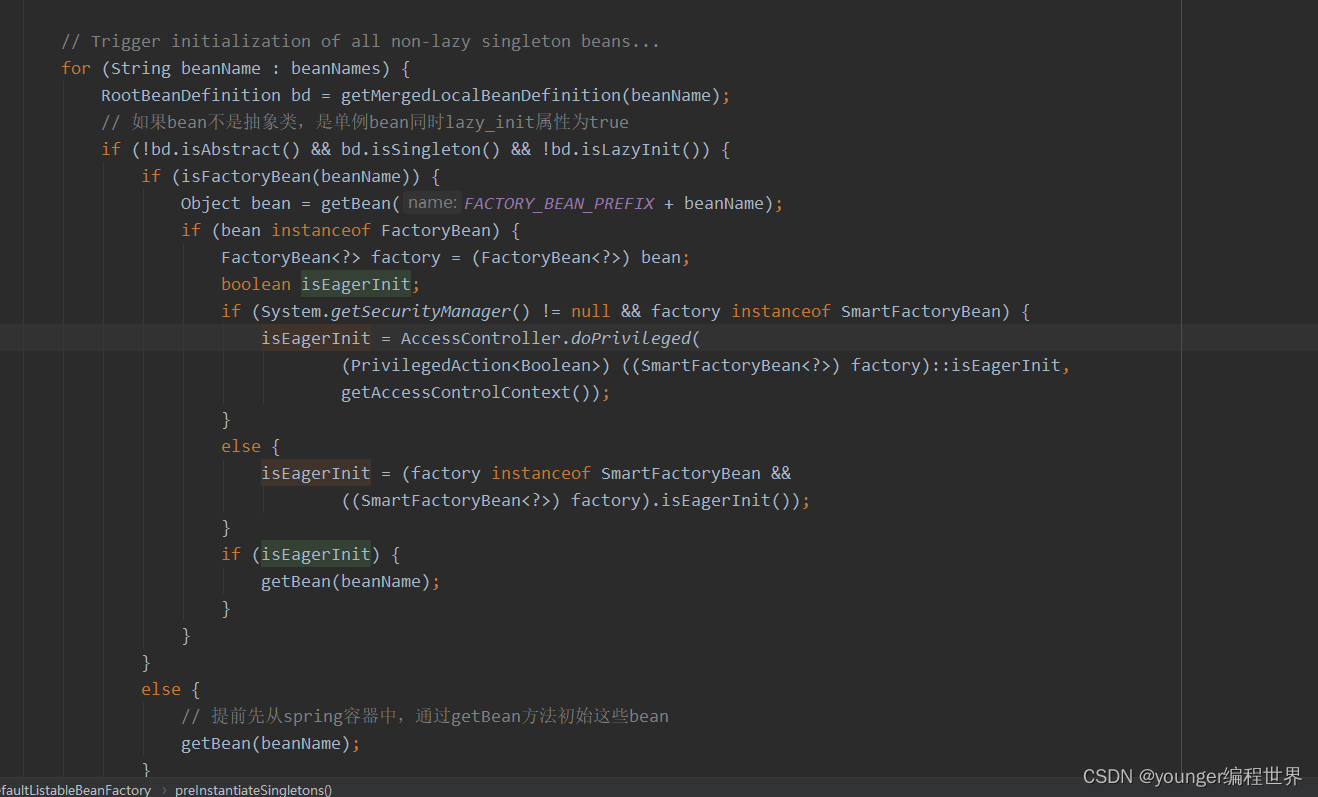Click the 'FACTORY_BEAN_PREFIX' constant

point(559,203)
